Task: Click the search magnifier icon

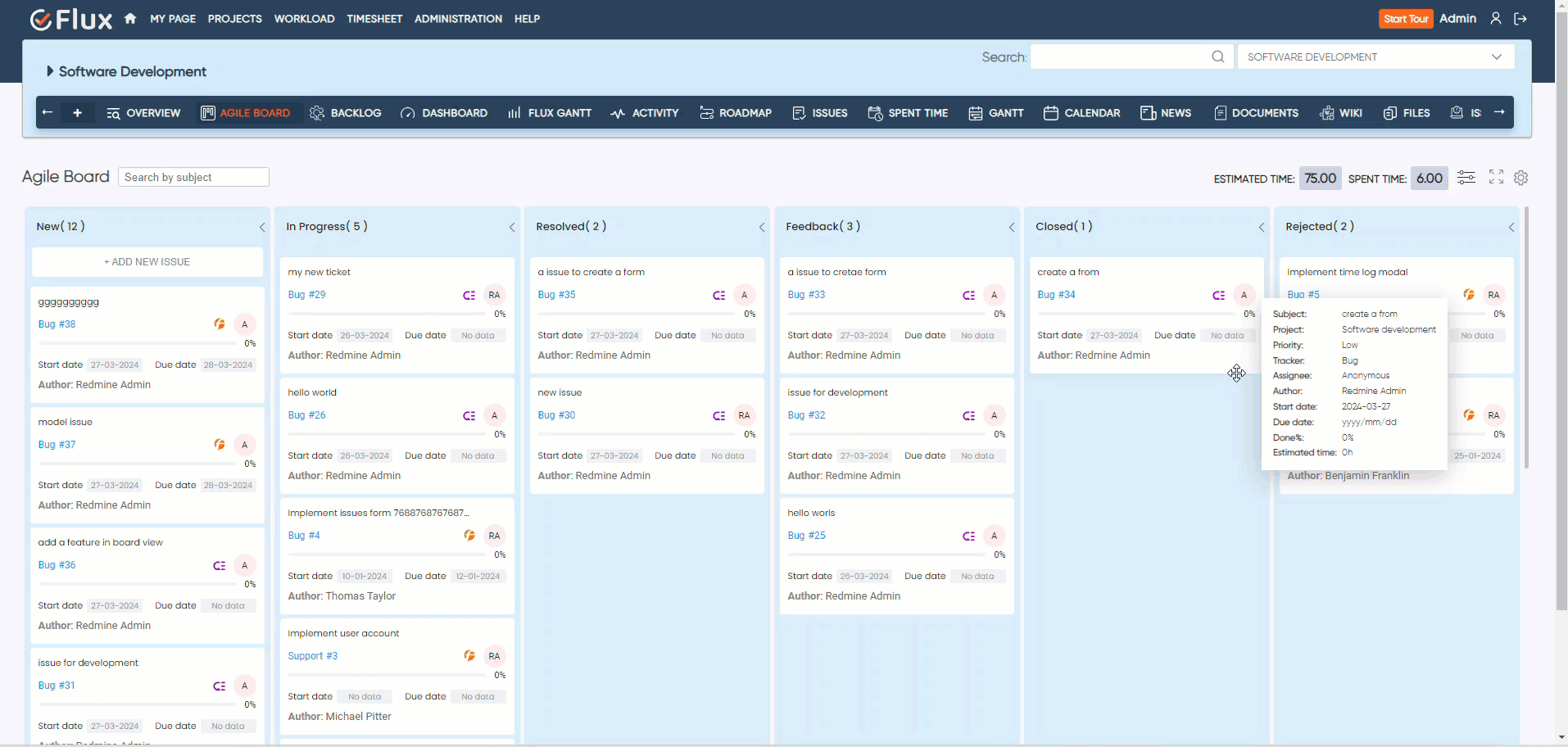Action: [1218, 57]
